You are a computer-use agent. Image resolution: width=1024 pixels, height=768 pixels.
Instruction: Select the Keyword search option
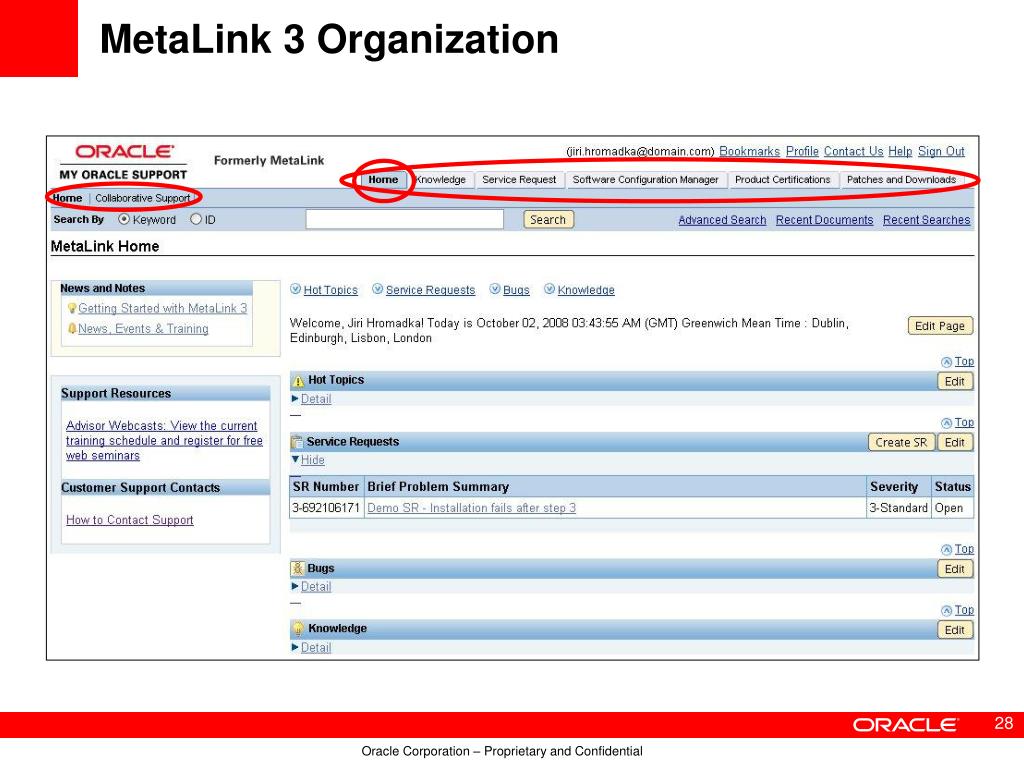[123, 219]
